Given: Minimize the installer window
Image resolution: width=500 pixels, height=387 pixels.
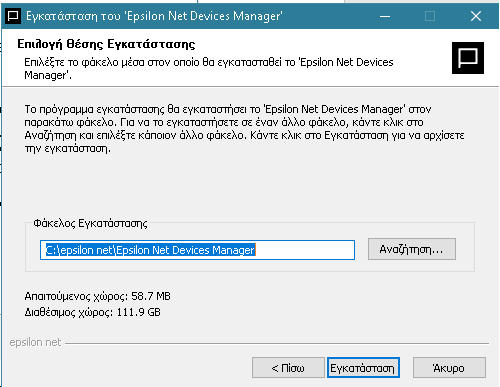Looking at the screenshot, I should [x=385, y=16].
